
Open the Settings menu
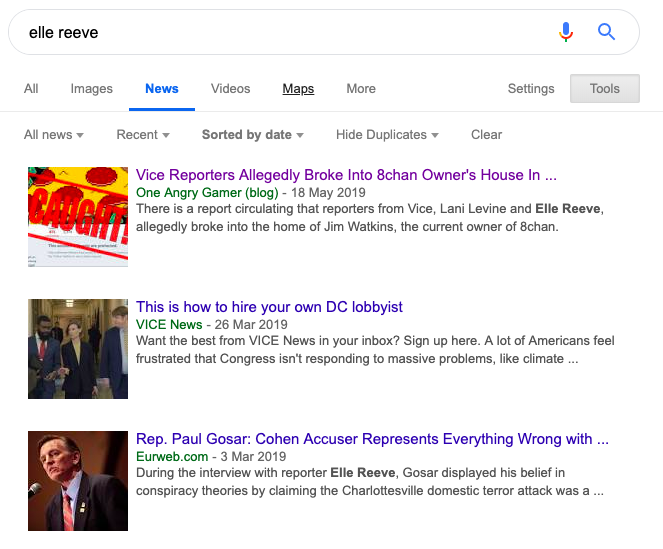pos(531,89)
